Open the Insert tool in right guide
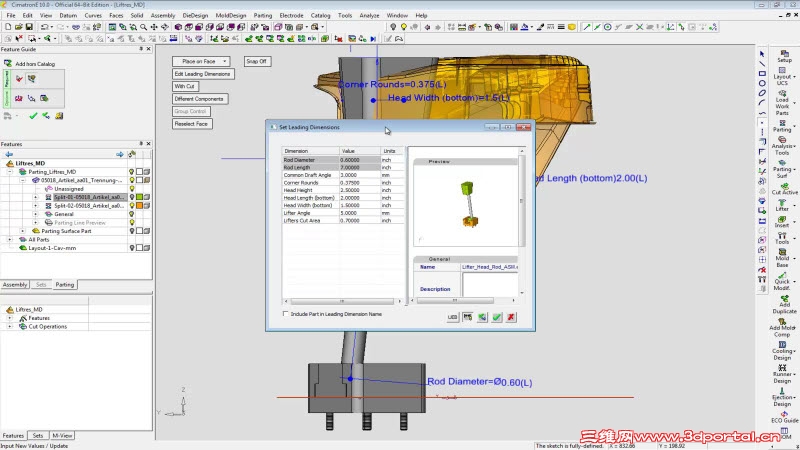This screenshot has width=800, height=450. (x=782, y=221)
